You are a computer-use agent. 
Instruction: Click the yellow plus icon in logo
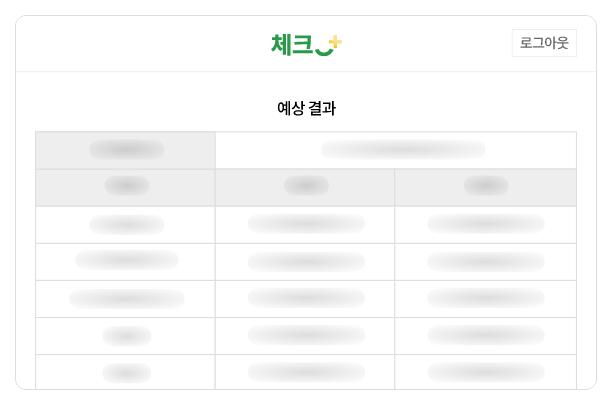click(335, 42)
